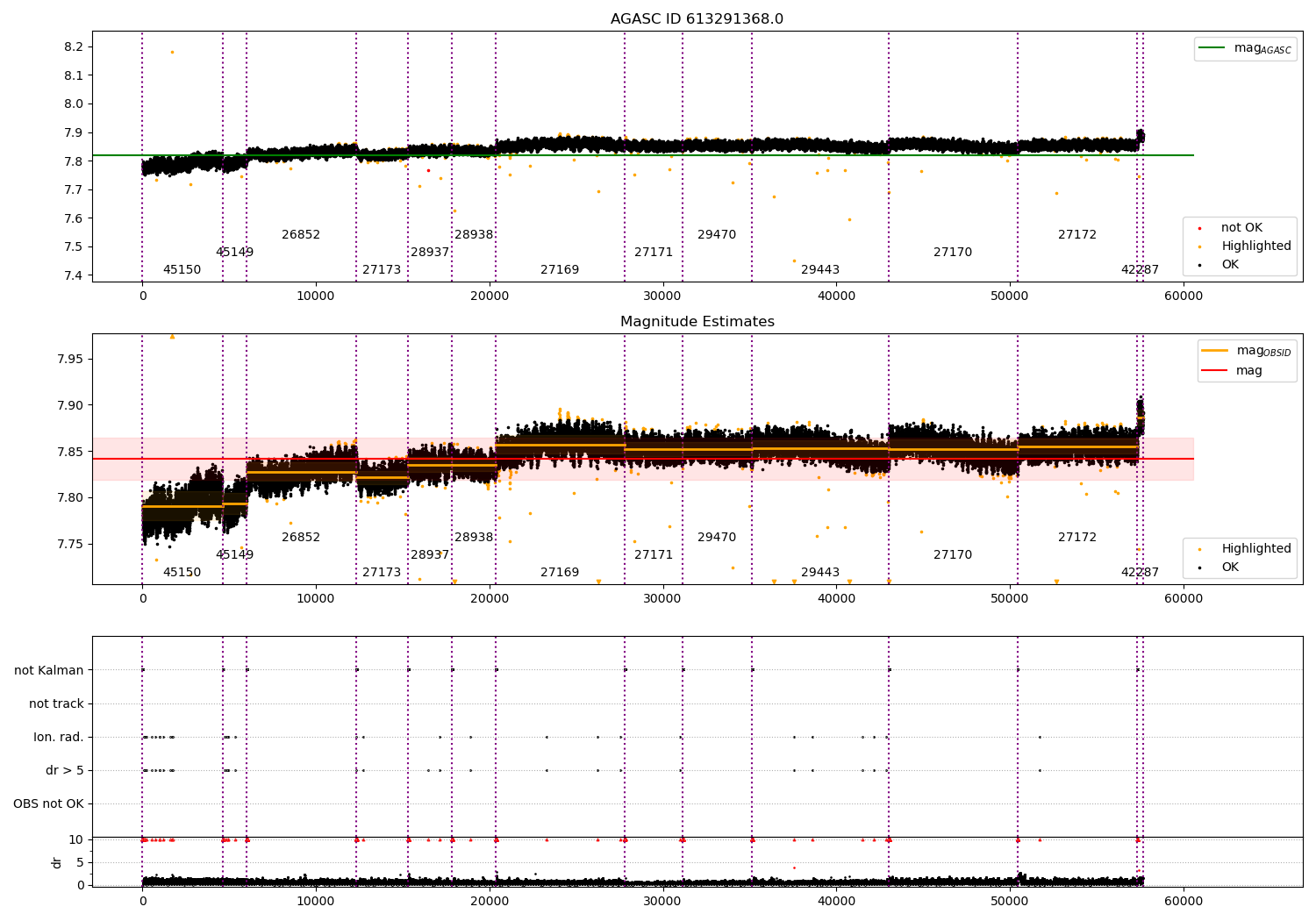Click the 8.0 tick on top y-axis
This screenshot has height=921, width=1316.
pyautogui.click(x=74, y=104)
